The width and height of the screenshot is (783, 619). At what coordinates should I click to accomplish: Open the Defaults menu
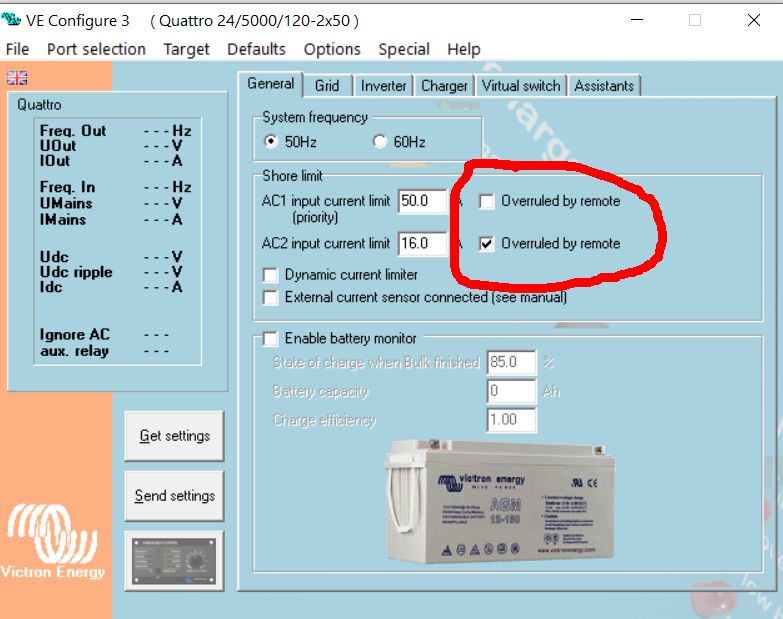pos(256,49)
